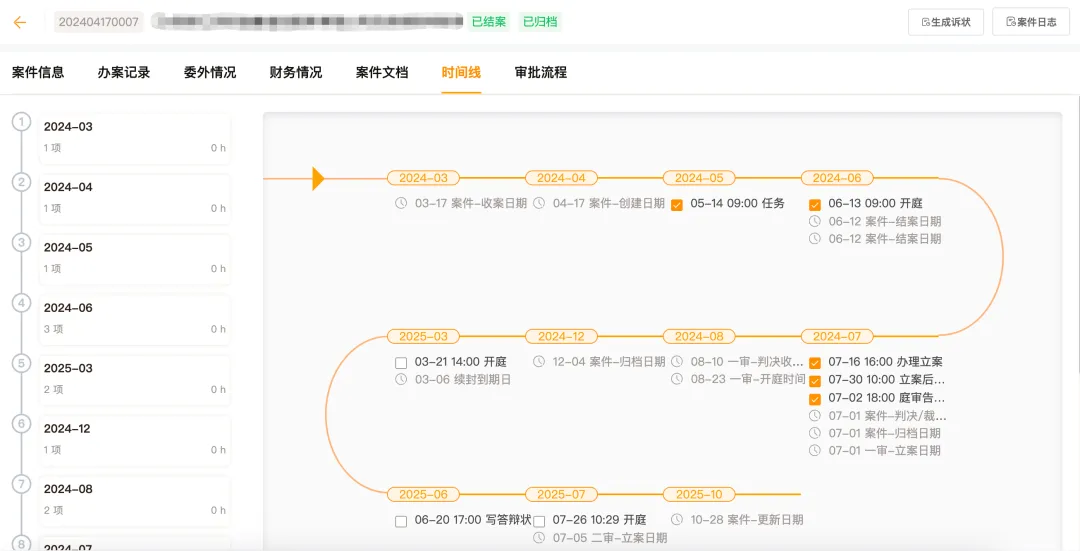Click step circle 6 in the left list
The image size is (1080, 551).
click(x=21, y=424)
